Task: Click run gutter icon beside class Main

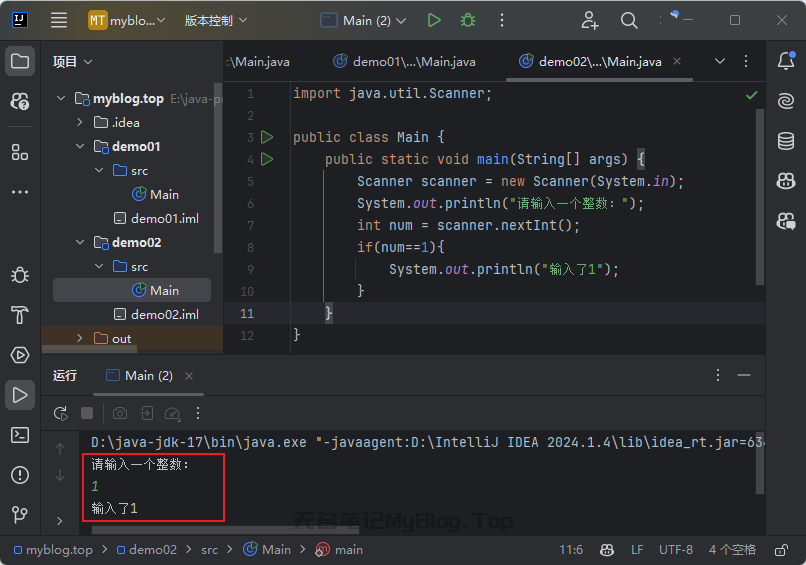Action: pyautogui.click(x=267, y=137)
